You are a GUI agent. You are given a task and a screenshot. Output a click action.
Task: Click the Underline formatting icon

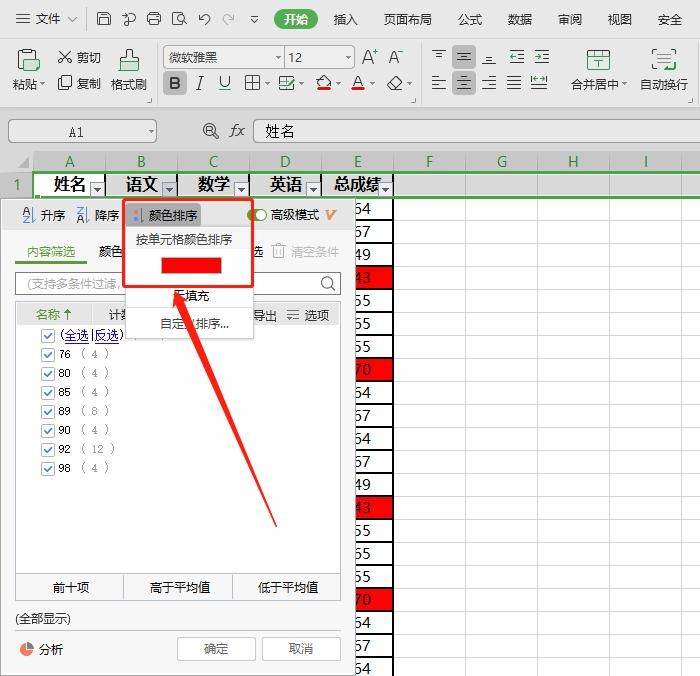(x=225, y=84)
